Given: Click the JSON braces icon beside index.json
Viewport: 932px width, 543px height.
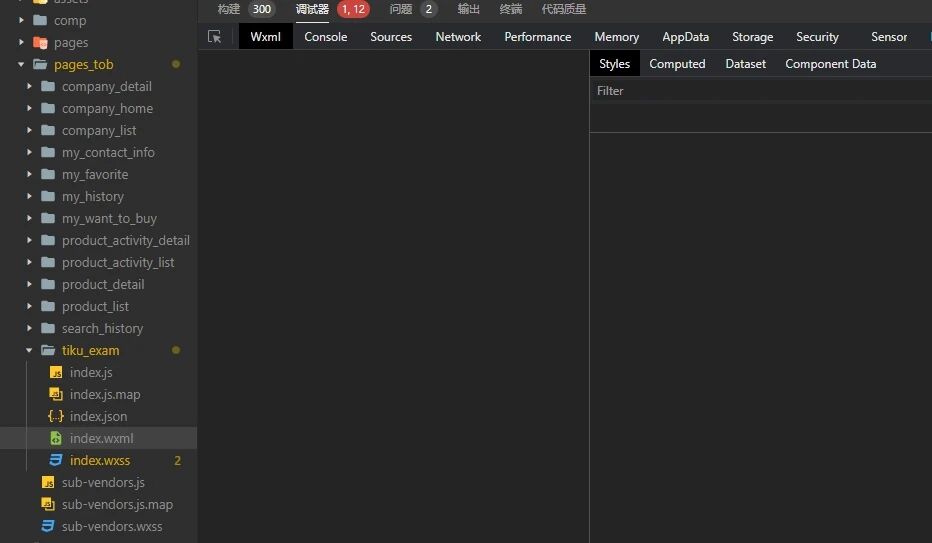Looking at the screenshot, I should [x=56, y=416].
